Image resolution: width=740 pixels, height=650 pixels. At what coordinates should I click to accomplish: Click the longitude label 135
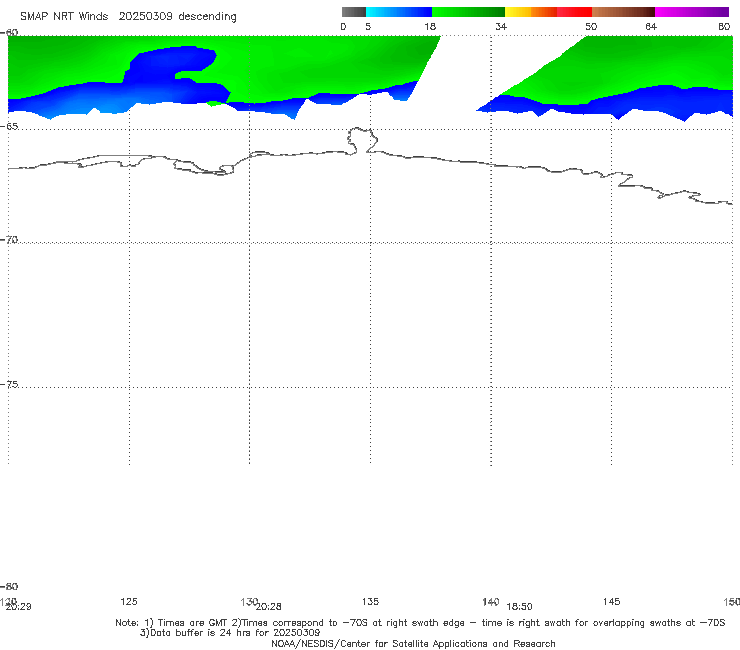point(370,601)
